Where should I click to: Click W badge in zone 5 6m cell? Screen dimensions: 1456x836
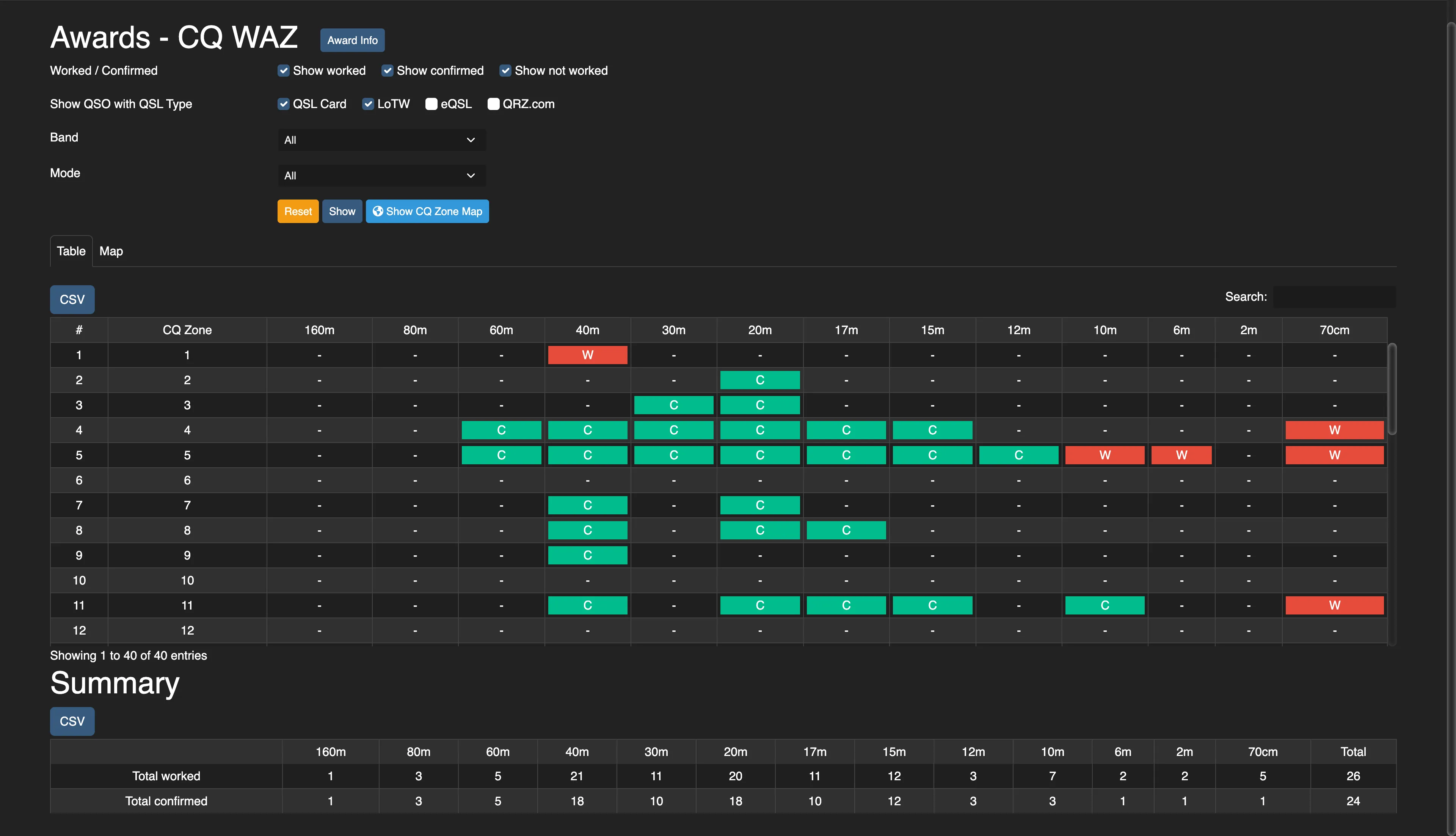click(x=1181, y=455)
